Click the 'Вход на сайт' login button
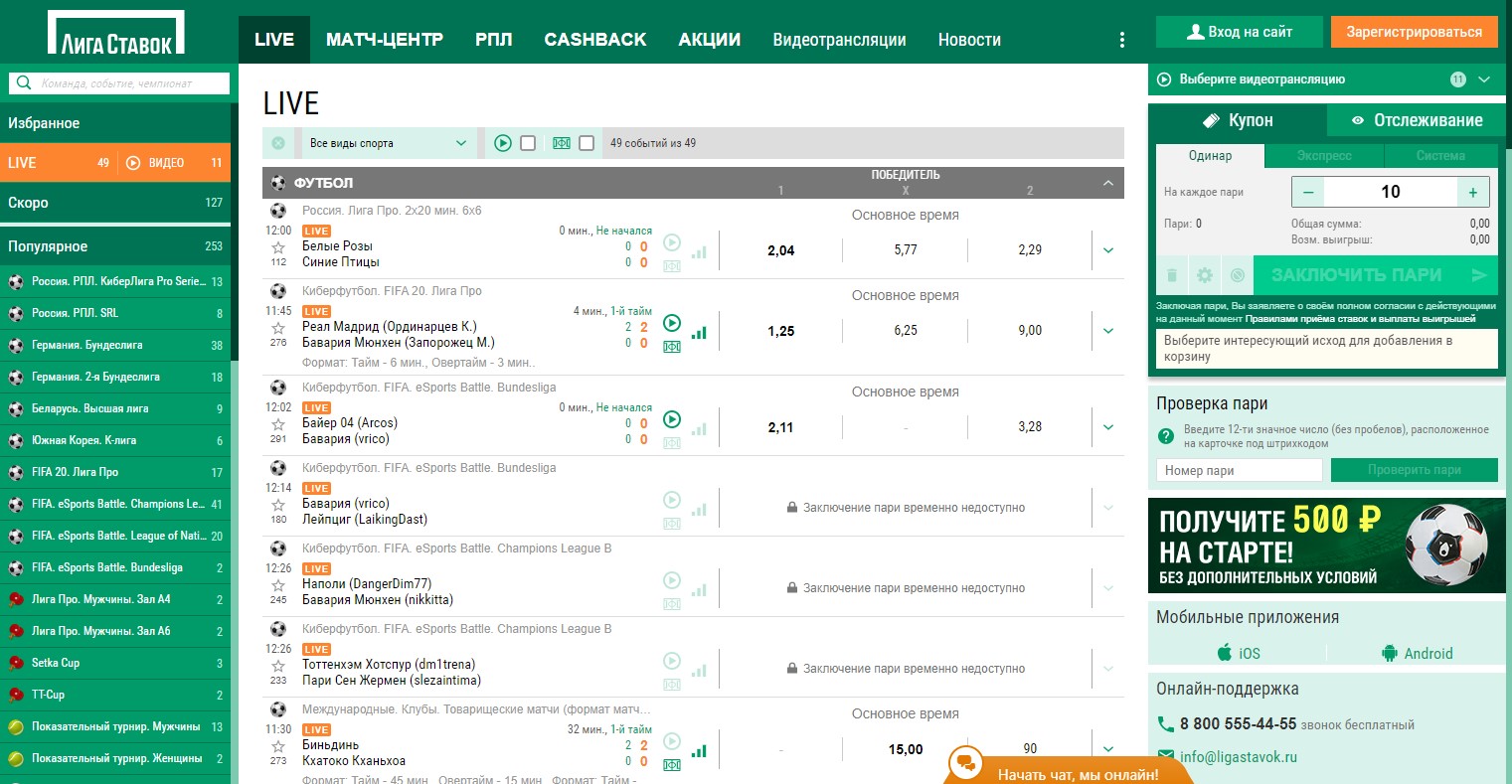 (1239, 32)
